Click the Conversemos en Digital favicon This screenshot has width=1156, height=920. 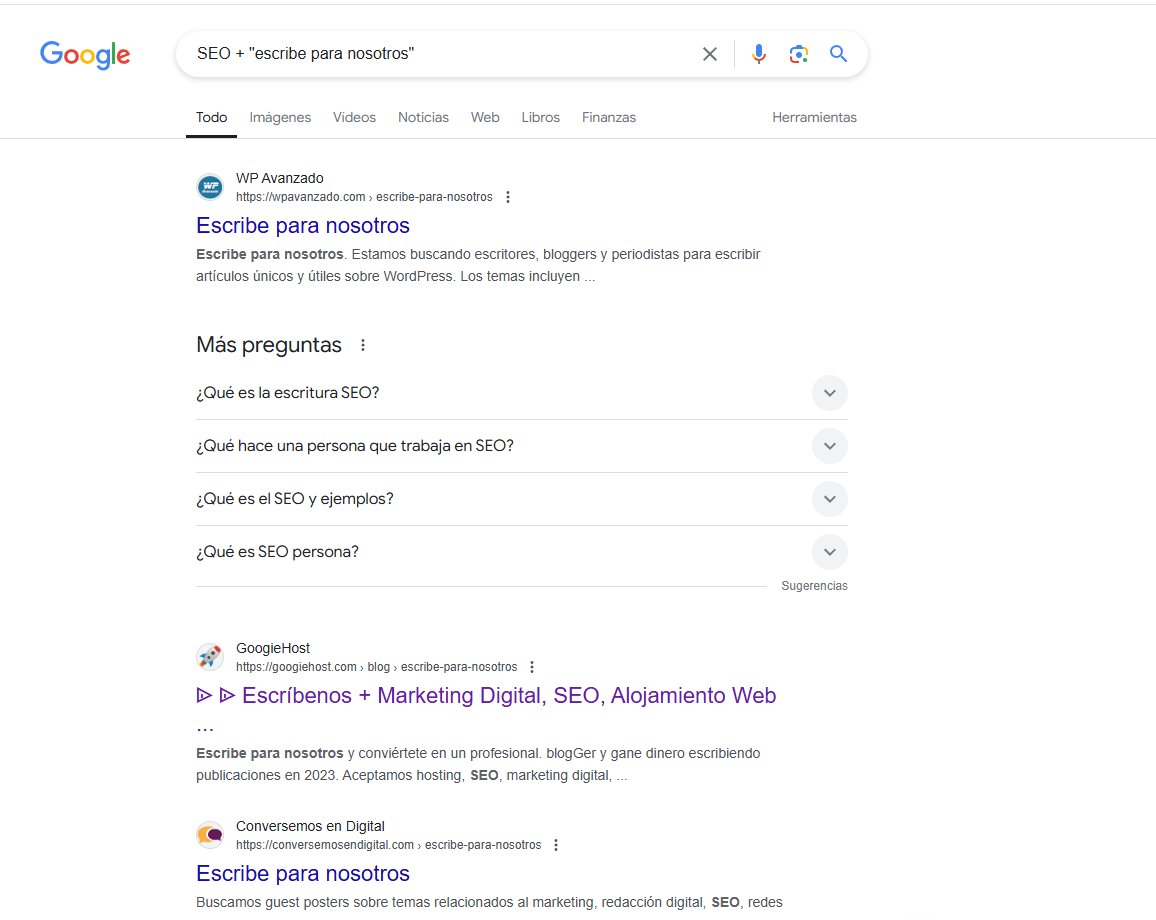[210, 834]
